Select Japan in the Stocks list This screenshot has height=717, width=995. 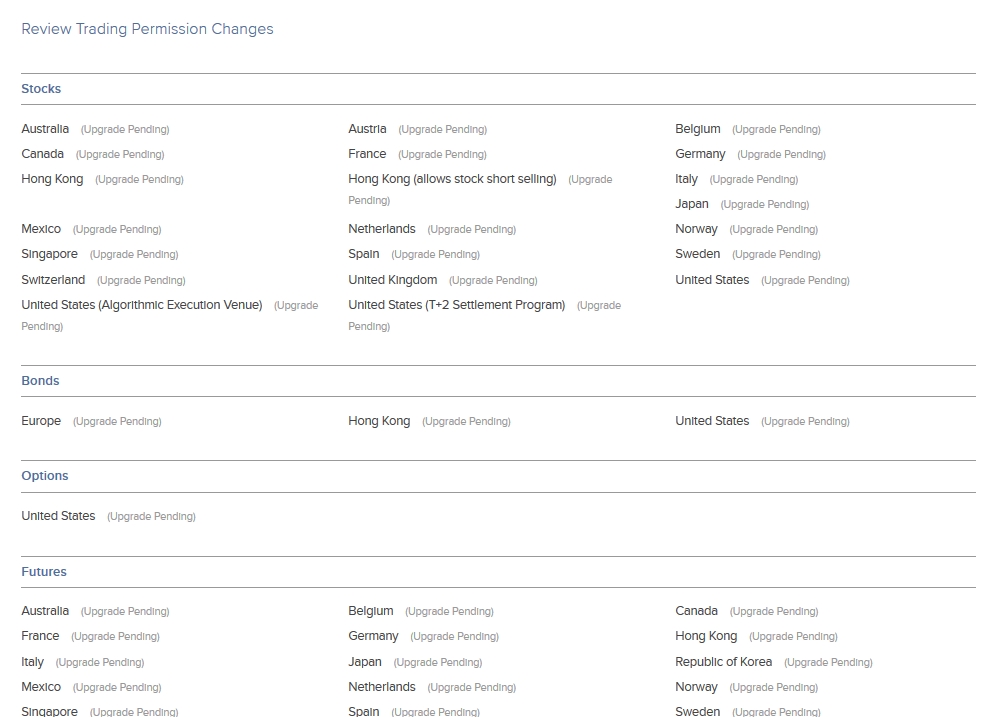tap(692, 204)
